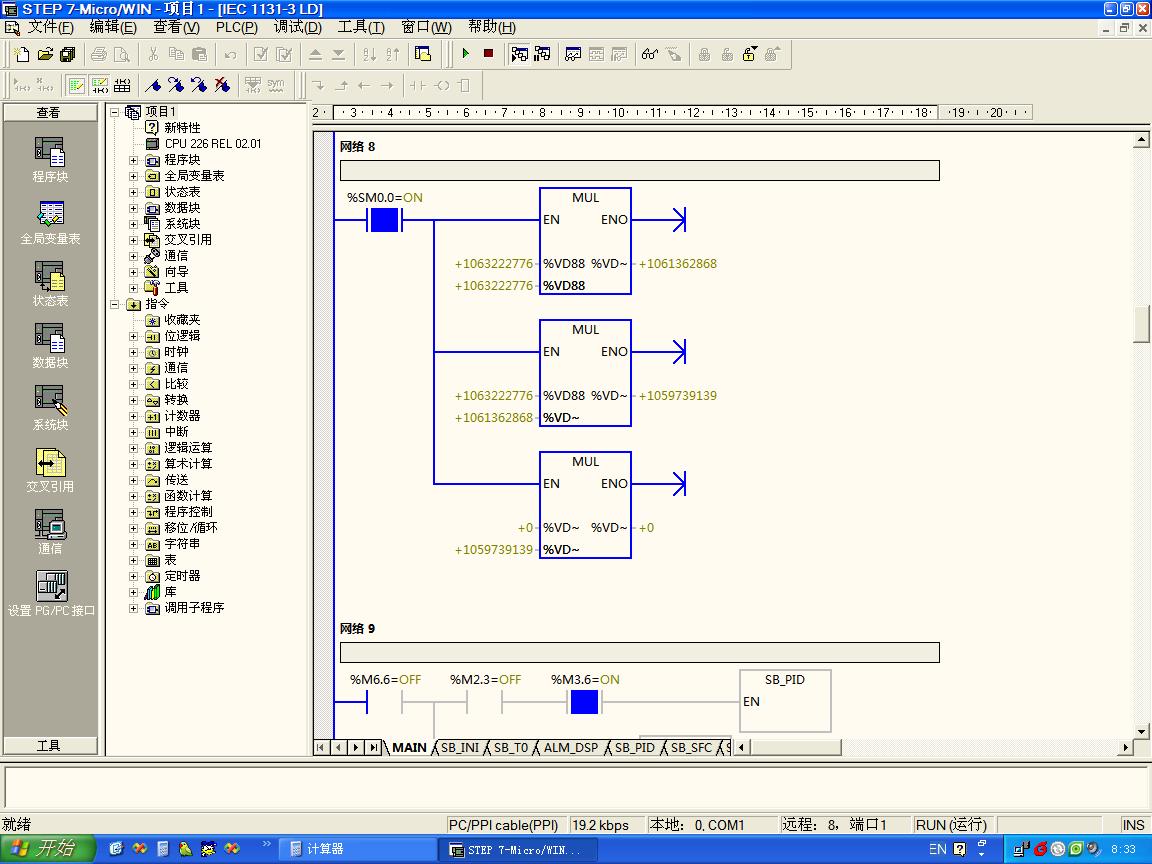Expand the 程序块 tree node

point(134,160)
